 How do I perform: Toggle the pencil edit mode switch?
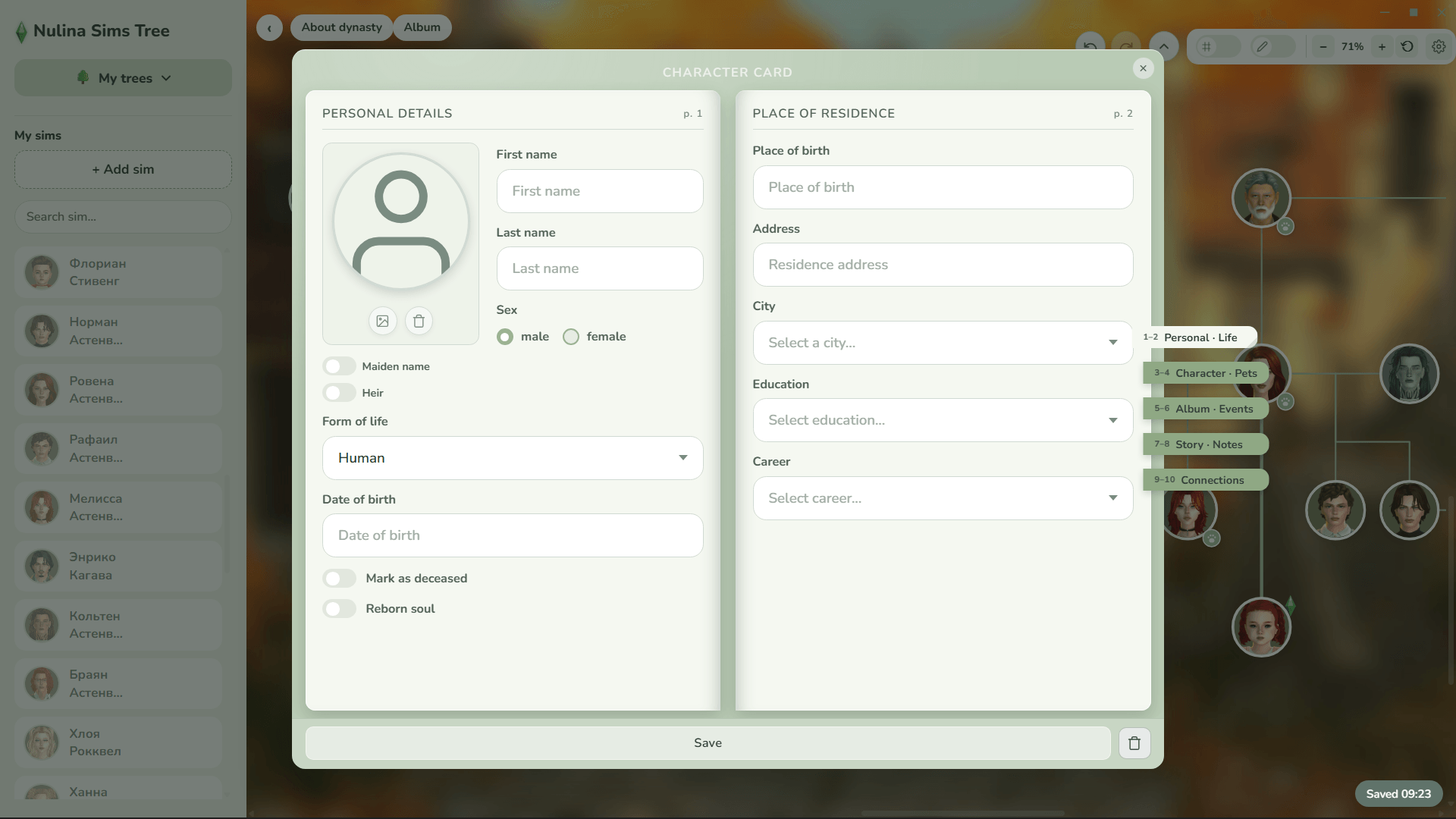point(1273,46)
